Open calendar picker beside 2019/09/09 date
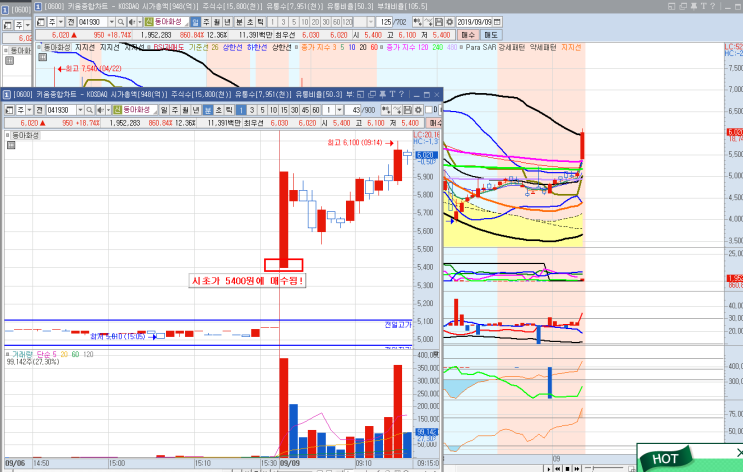 point(497,22)
